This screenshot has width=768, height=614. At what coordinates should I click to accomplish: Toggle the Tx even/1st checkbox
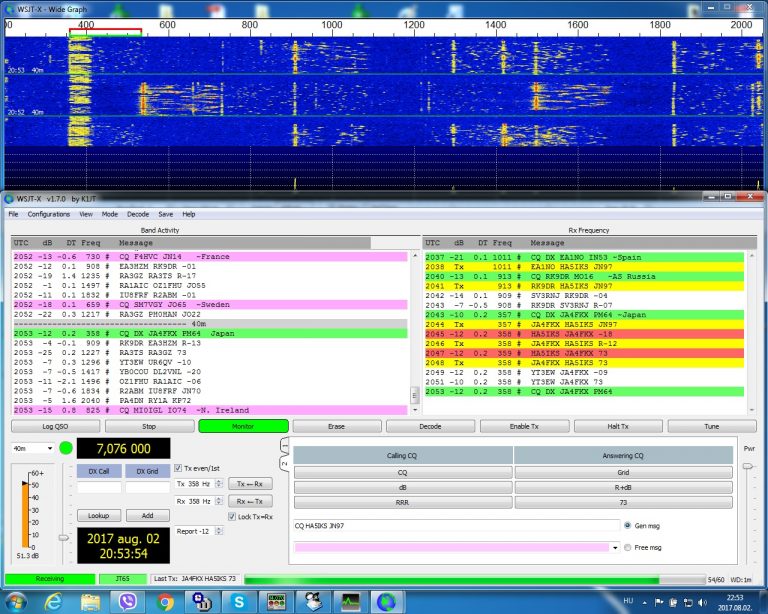[178, 468]
